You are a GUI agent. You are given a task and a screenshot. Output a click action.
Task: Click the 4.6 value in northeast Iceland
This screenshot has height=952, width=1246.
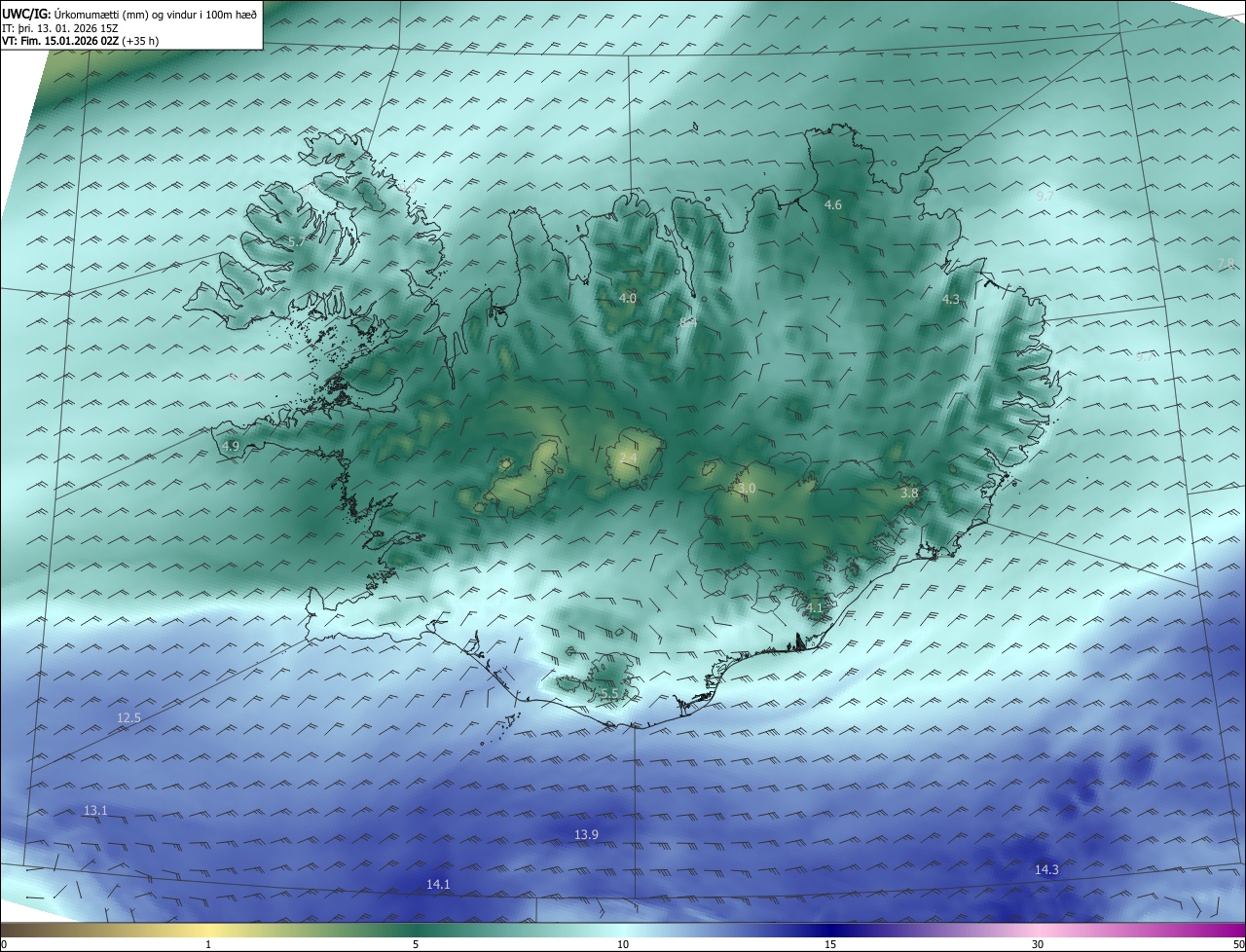click(833, 204)
